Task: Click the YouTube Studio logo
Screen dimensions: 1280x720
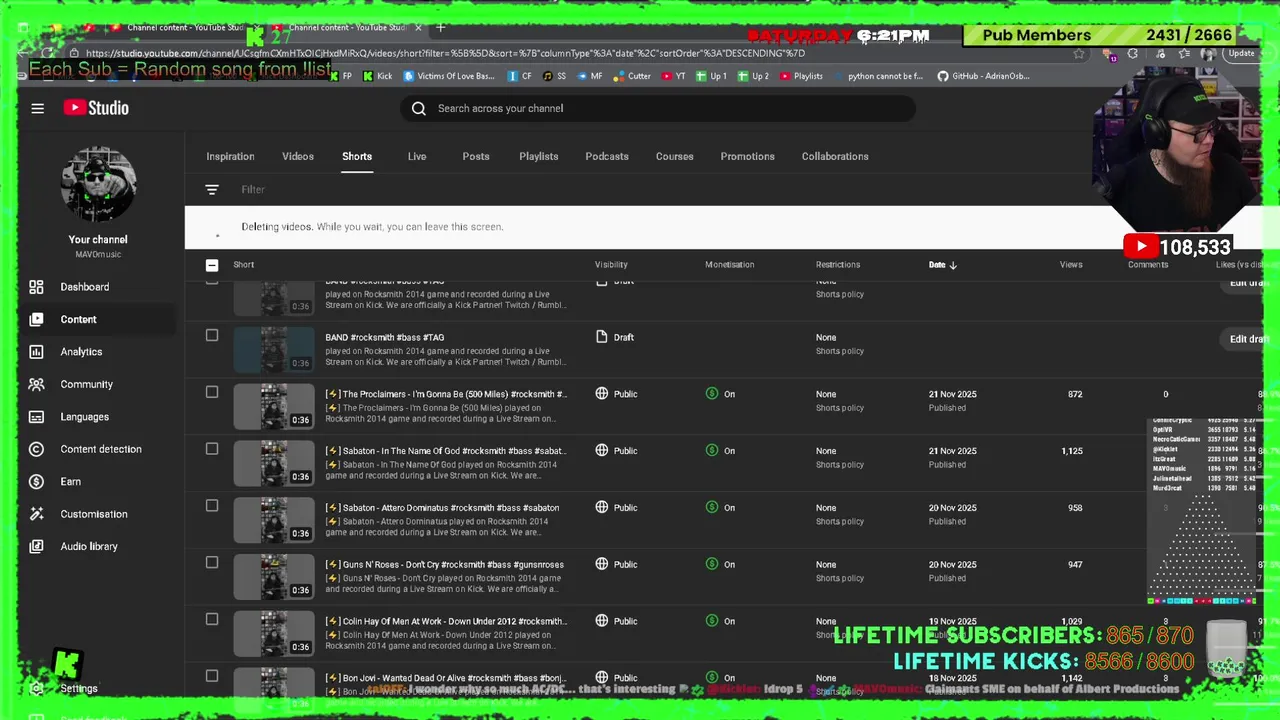Action: point(96,108)
